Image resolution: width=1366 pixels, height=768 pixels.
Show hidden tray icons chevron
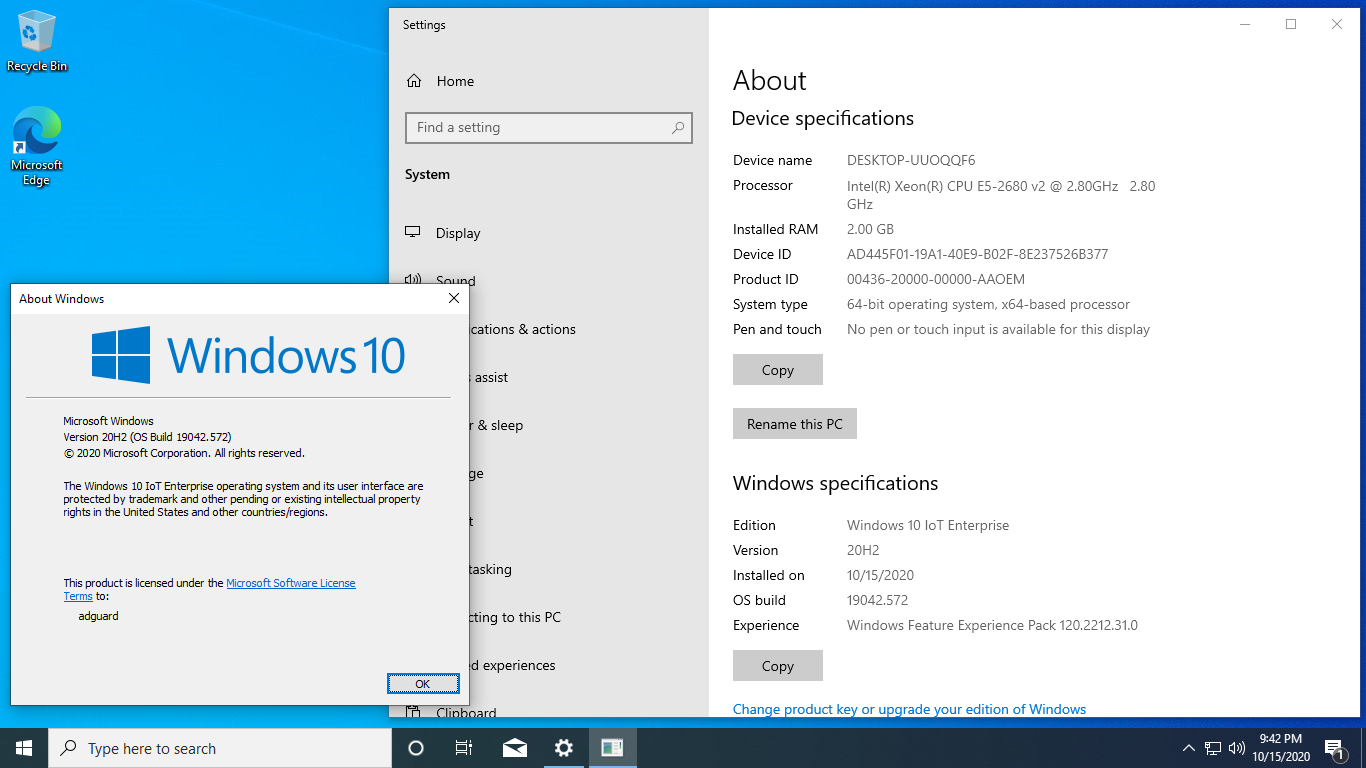pos(1188,748)
